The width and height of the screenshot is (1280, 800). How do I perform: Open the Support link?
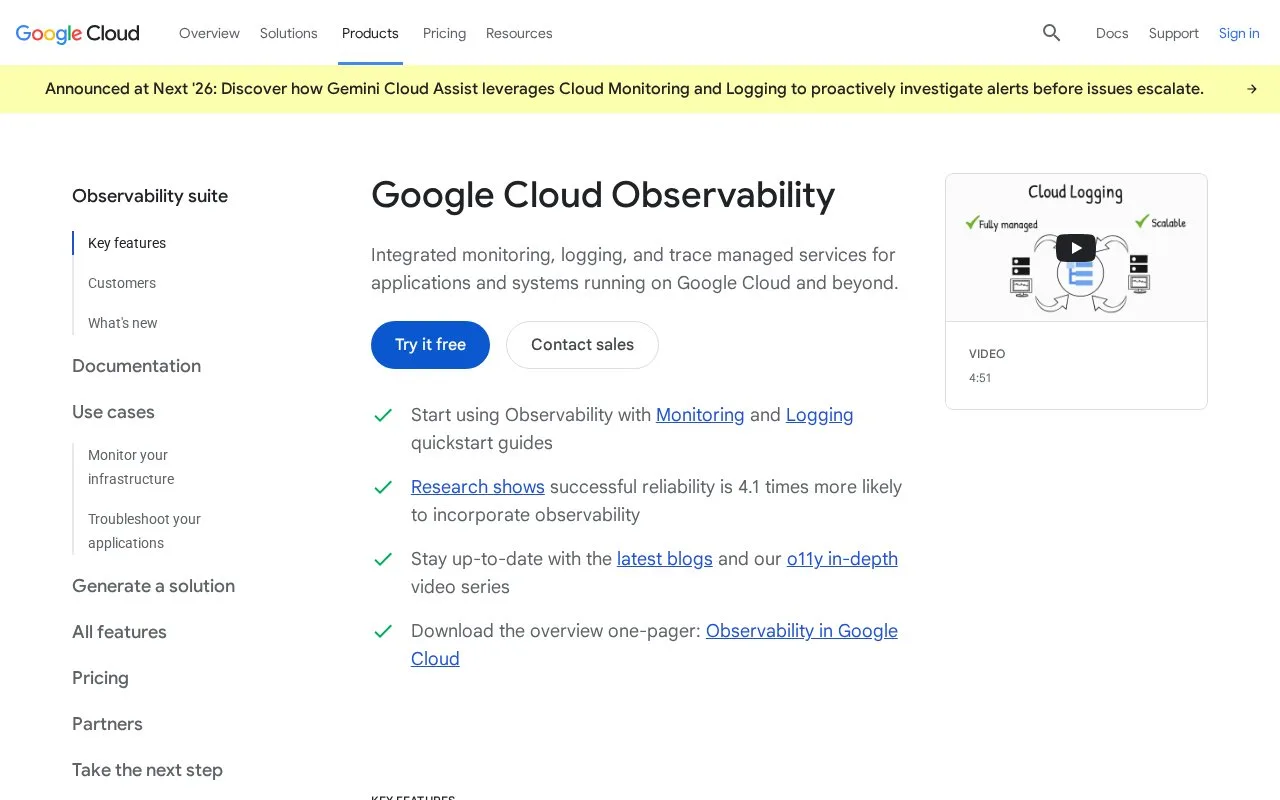click(x=1173, y=33)
